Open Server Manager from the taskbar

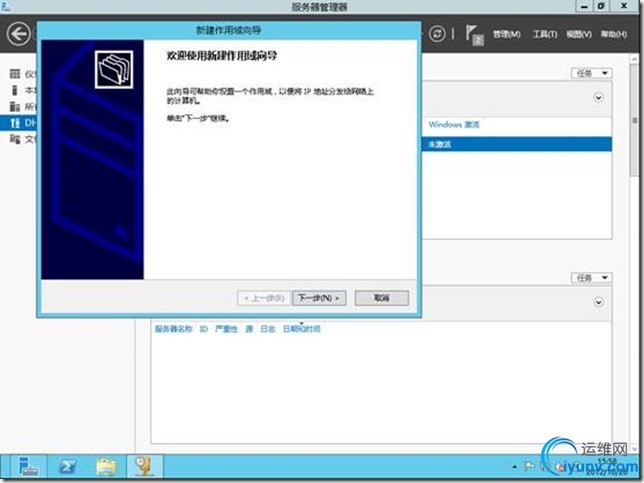point(28,466)
